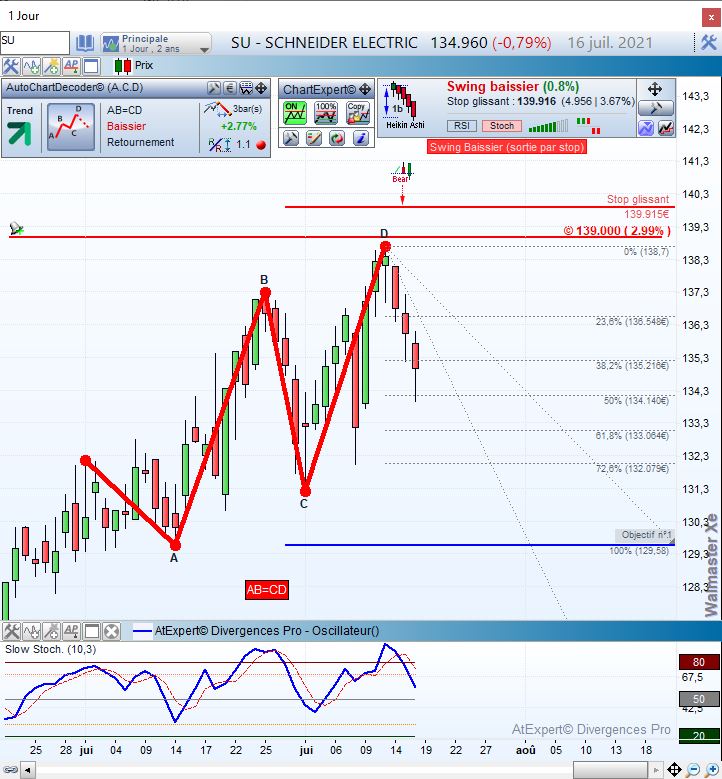This screenshot has height=779, width=722.
Task: Add a drawing object to oscillator panel
Action: 51,631
